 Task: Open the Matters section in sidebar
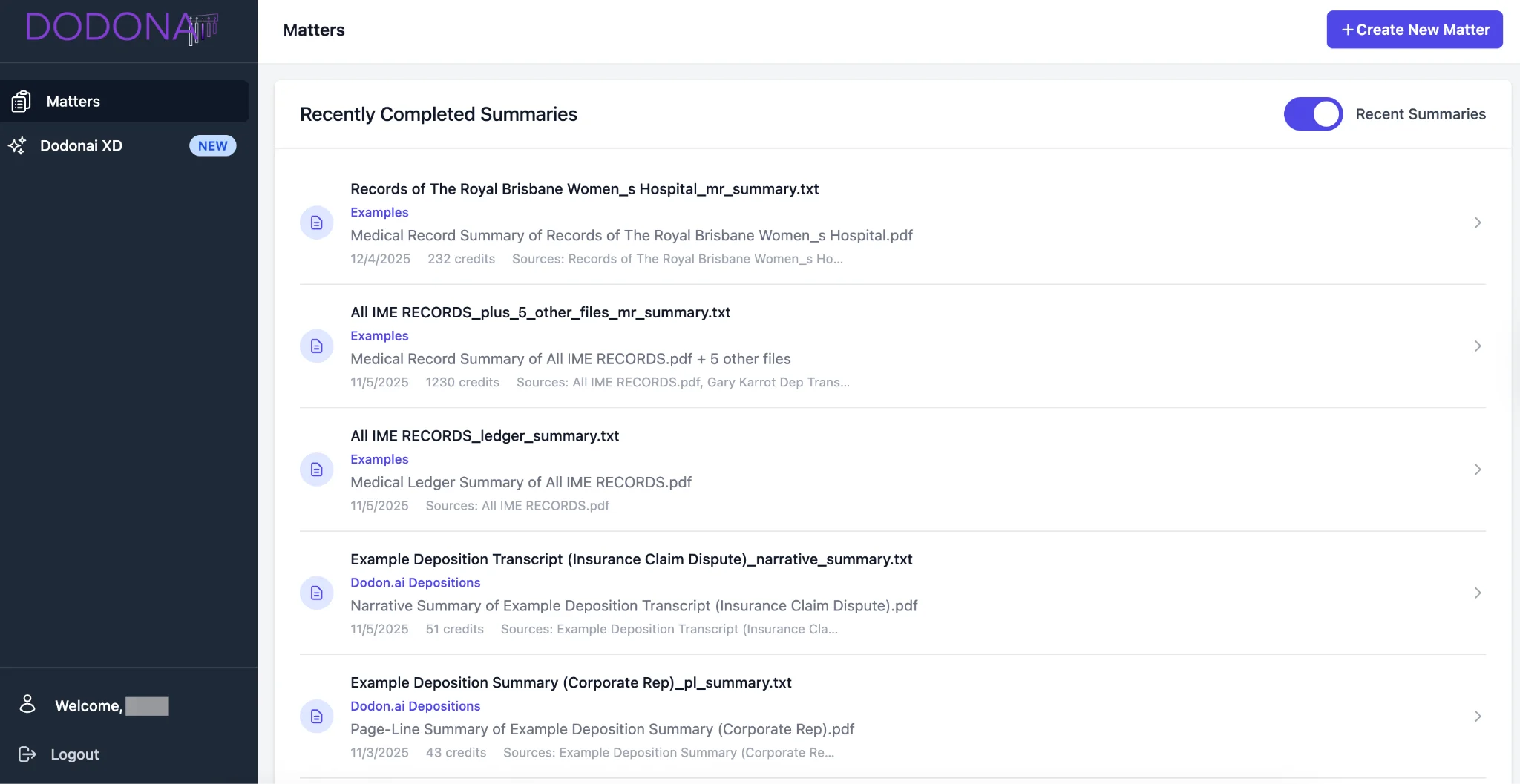coord(73,102)
